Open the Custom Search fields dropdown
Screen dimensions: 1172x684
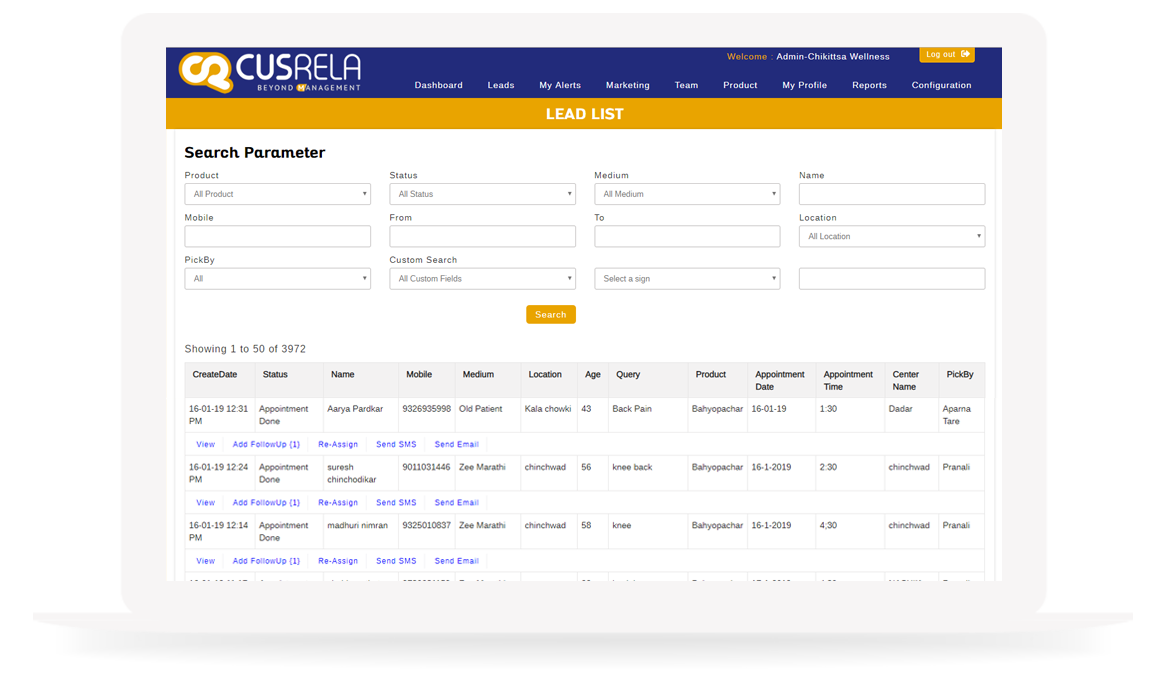point(482,279)
